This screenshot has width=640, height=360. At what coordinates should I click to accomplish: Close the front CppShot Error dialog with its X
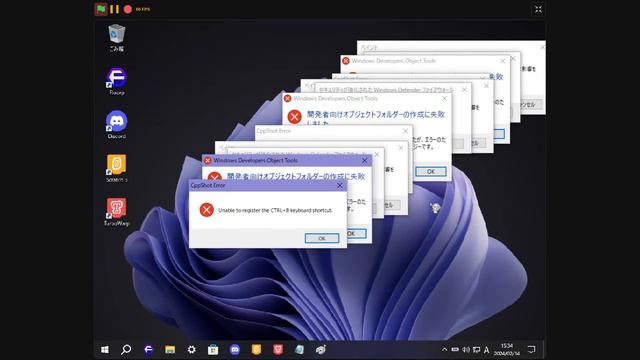[340, 186]
